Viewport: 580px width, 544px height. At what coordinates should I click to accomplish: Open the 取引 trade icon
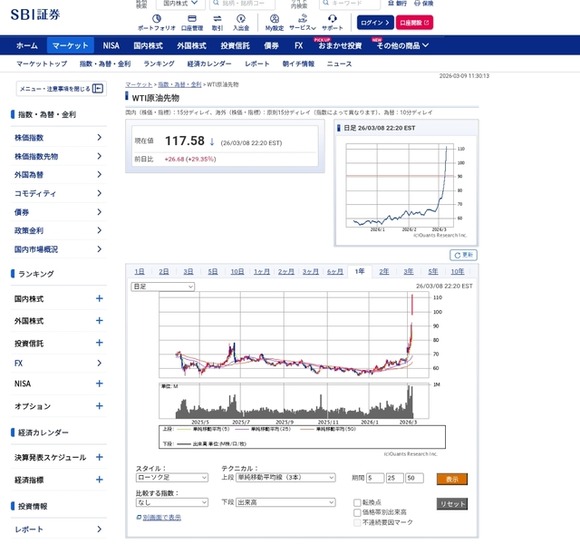(x=217, y=18)
